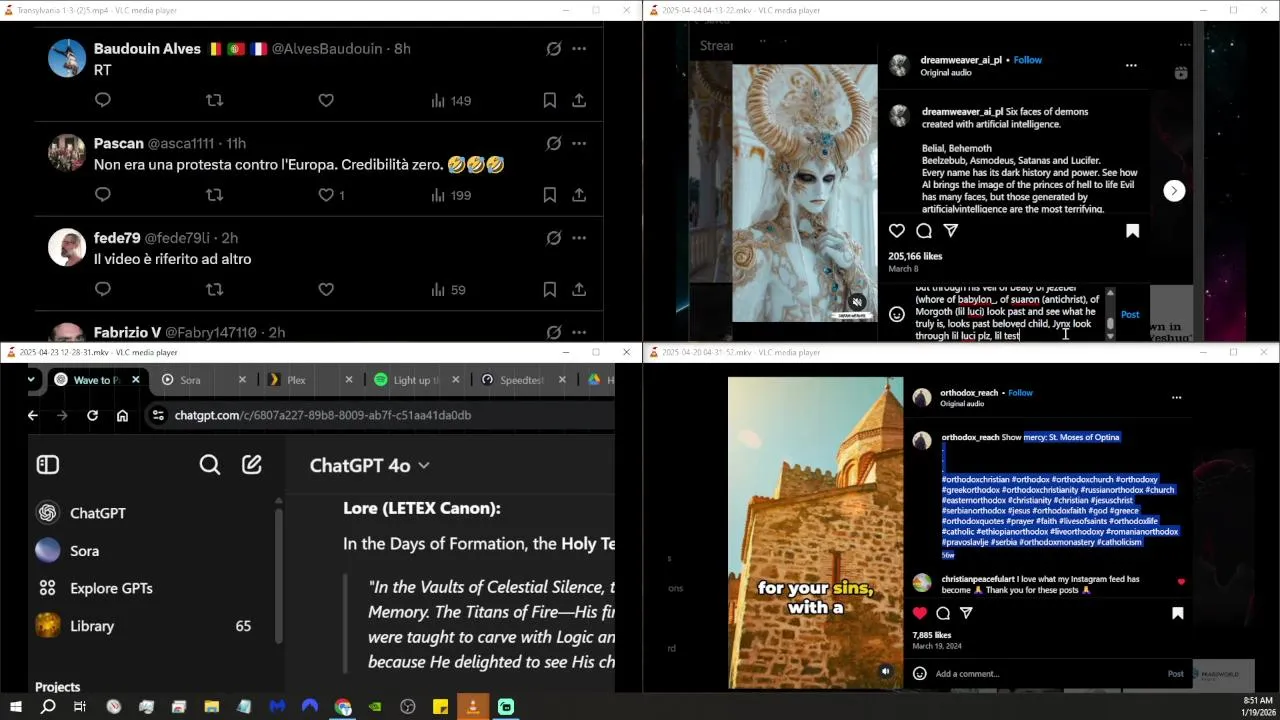The width and height of the screenshot is (1280, 720).
Task: Click the comment box scrollbar thumb
Action: pos(1110,324)
